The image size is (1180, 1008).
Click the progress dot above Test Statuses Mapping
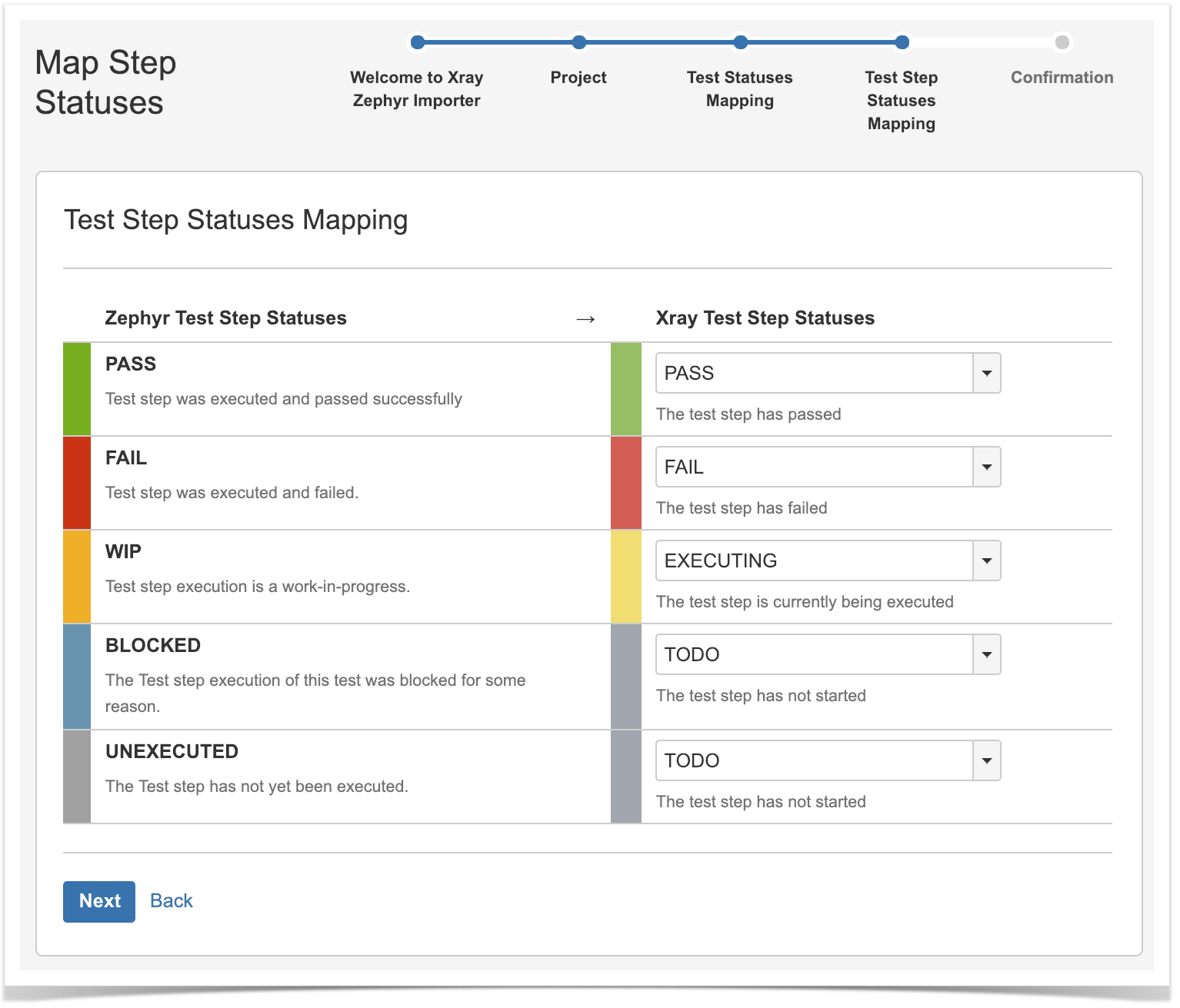coord(741,42)
